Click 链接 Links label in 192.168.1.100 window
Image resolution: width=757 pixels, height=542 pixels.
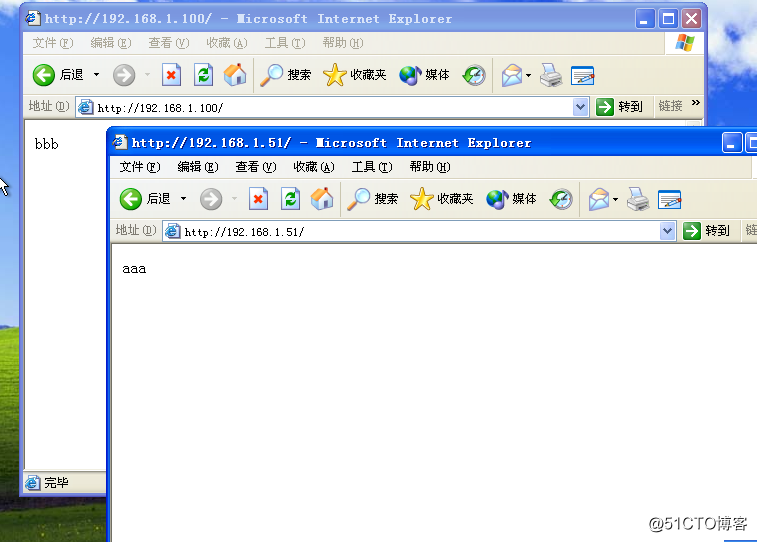[x=671, y=106]
